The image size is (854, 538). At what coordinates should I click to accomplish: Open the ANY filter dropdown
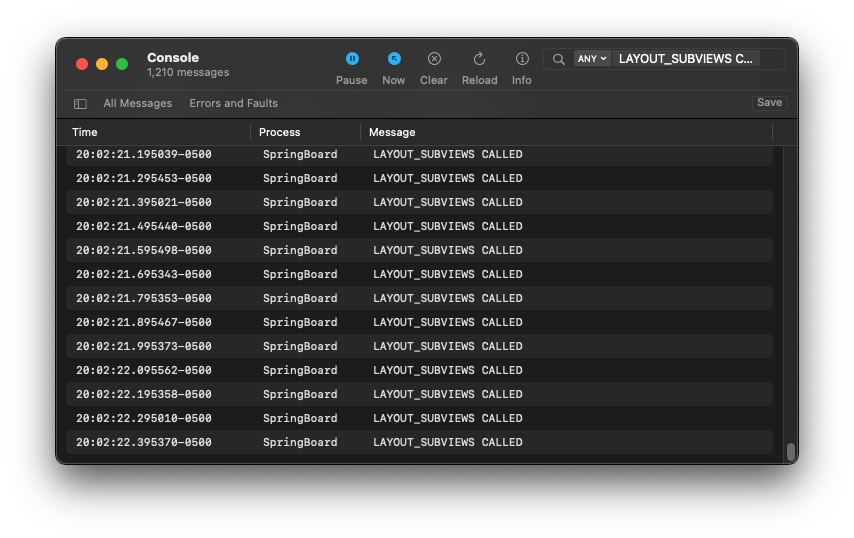[591, 59]
